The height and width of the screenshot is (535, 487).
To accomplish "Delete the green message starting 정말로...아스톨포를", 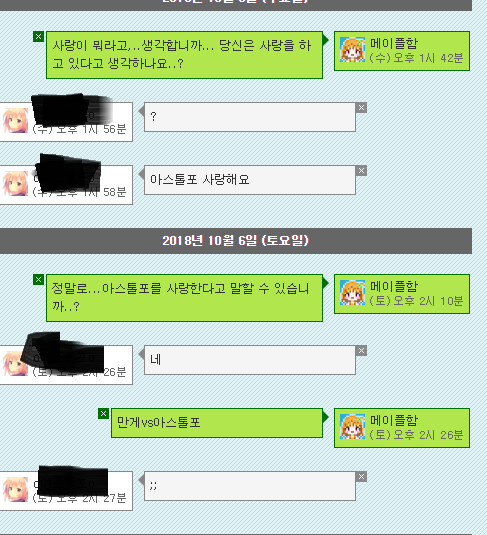I will (x=38, y=279).
